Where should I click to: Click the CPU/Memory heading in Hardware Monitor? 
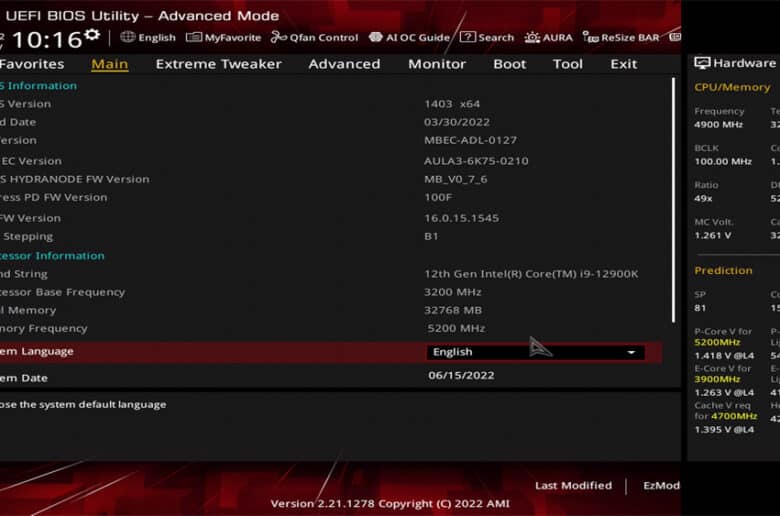pos(732,87)
